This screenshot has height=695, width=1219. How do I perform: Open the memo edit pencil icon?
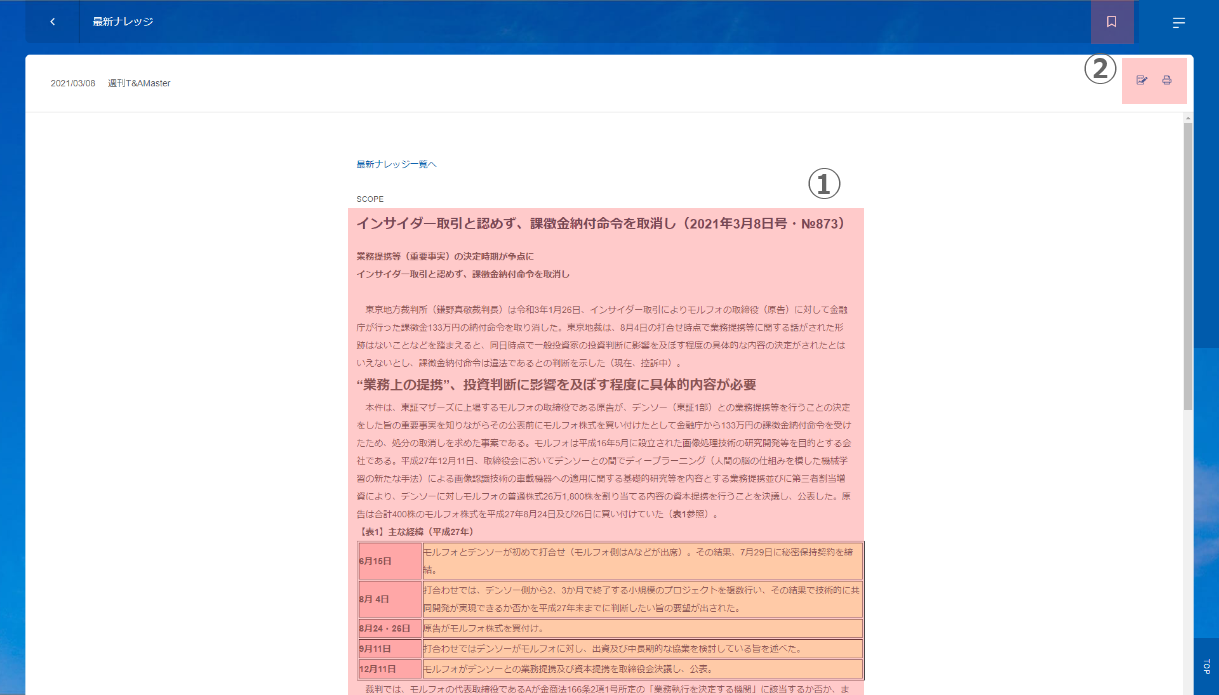[x=1142, y=81]
